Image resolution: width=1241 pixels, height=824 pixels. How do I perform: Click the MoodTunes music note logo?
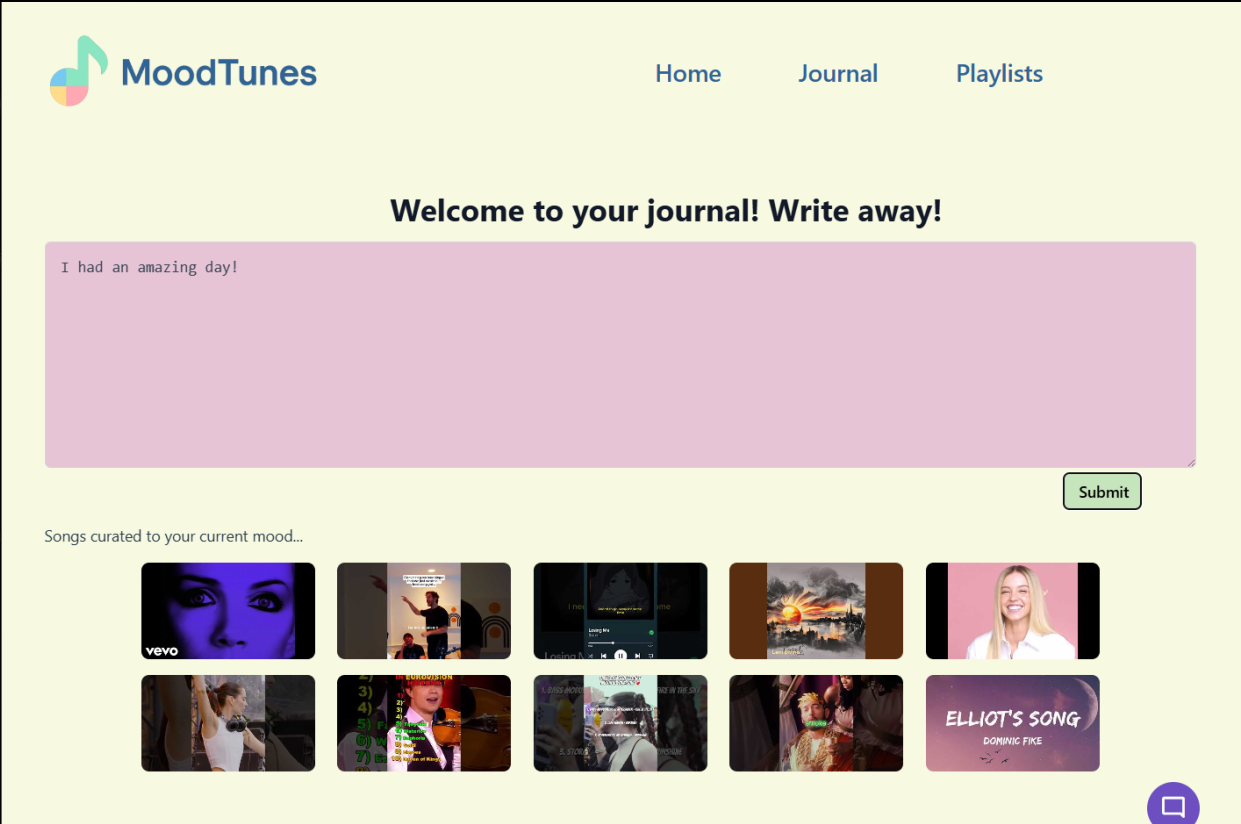79,71
